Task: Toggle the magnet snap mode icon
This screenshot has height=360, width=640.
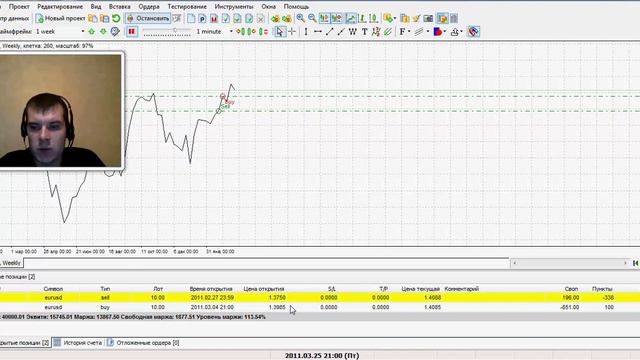Action: click(x=473, y=31)
